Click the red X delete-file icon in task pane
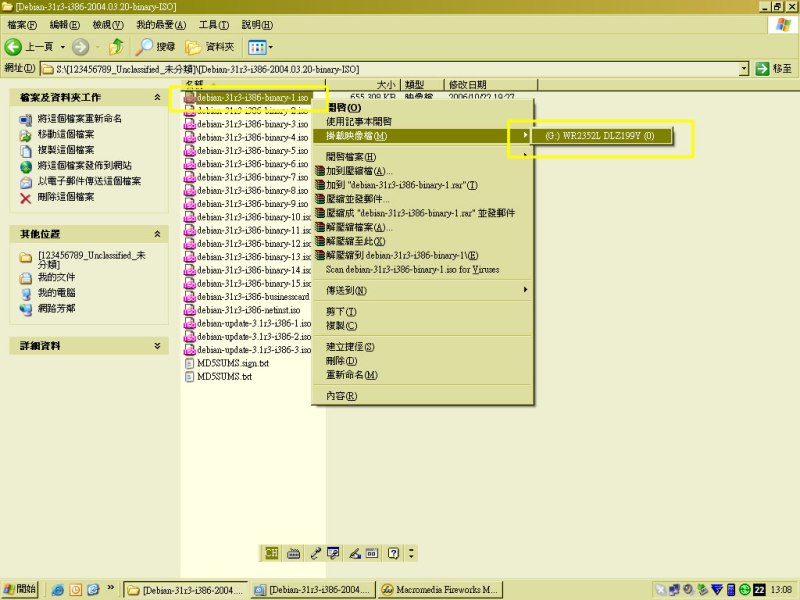The width and height of the screenshot is (800, 600). click(26, 198)
